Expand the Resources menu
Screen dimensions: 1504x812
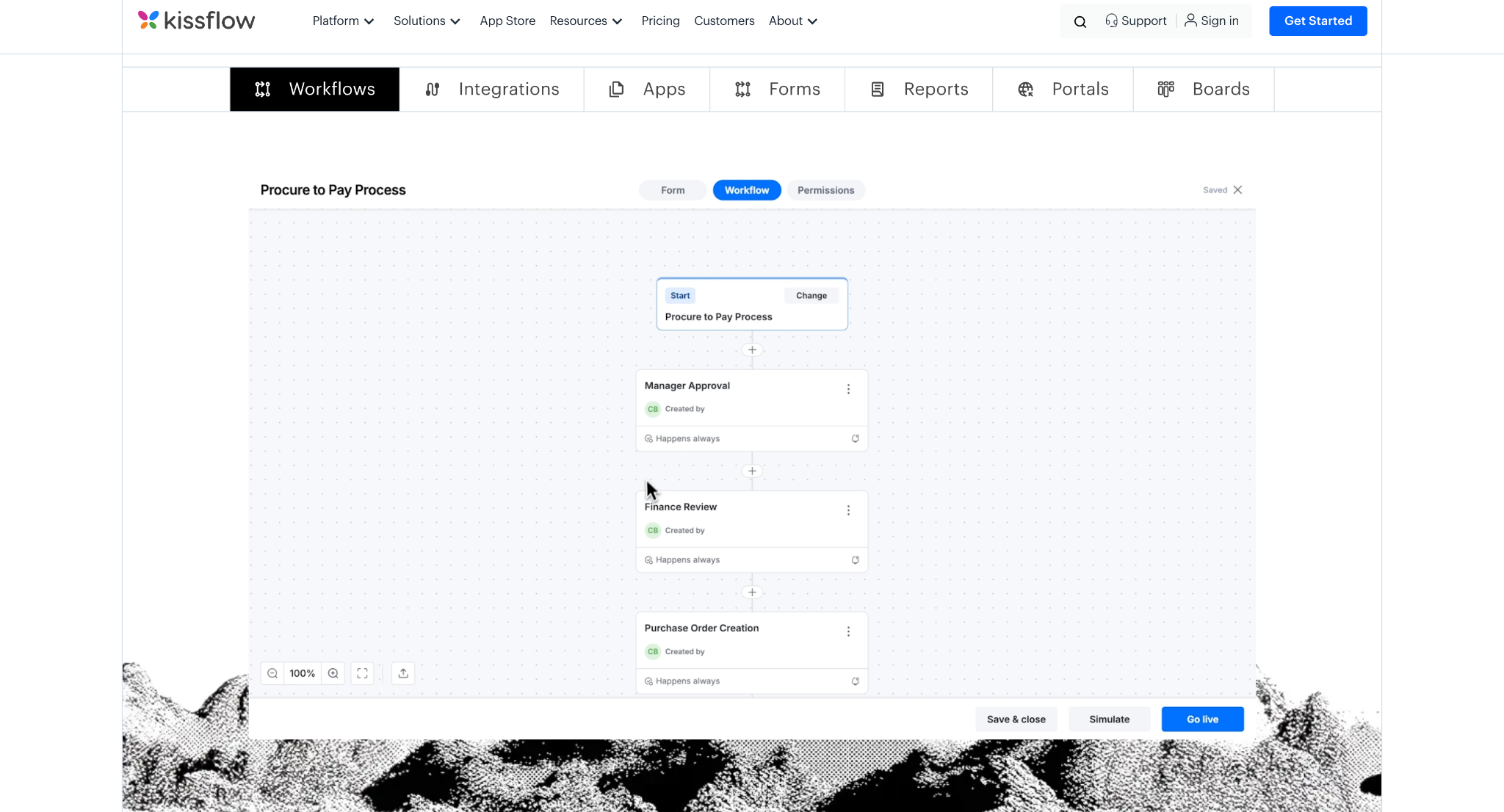(585, 21)
